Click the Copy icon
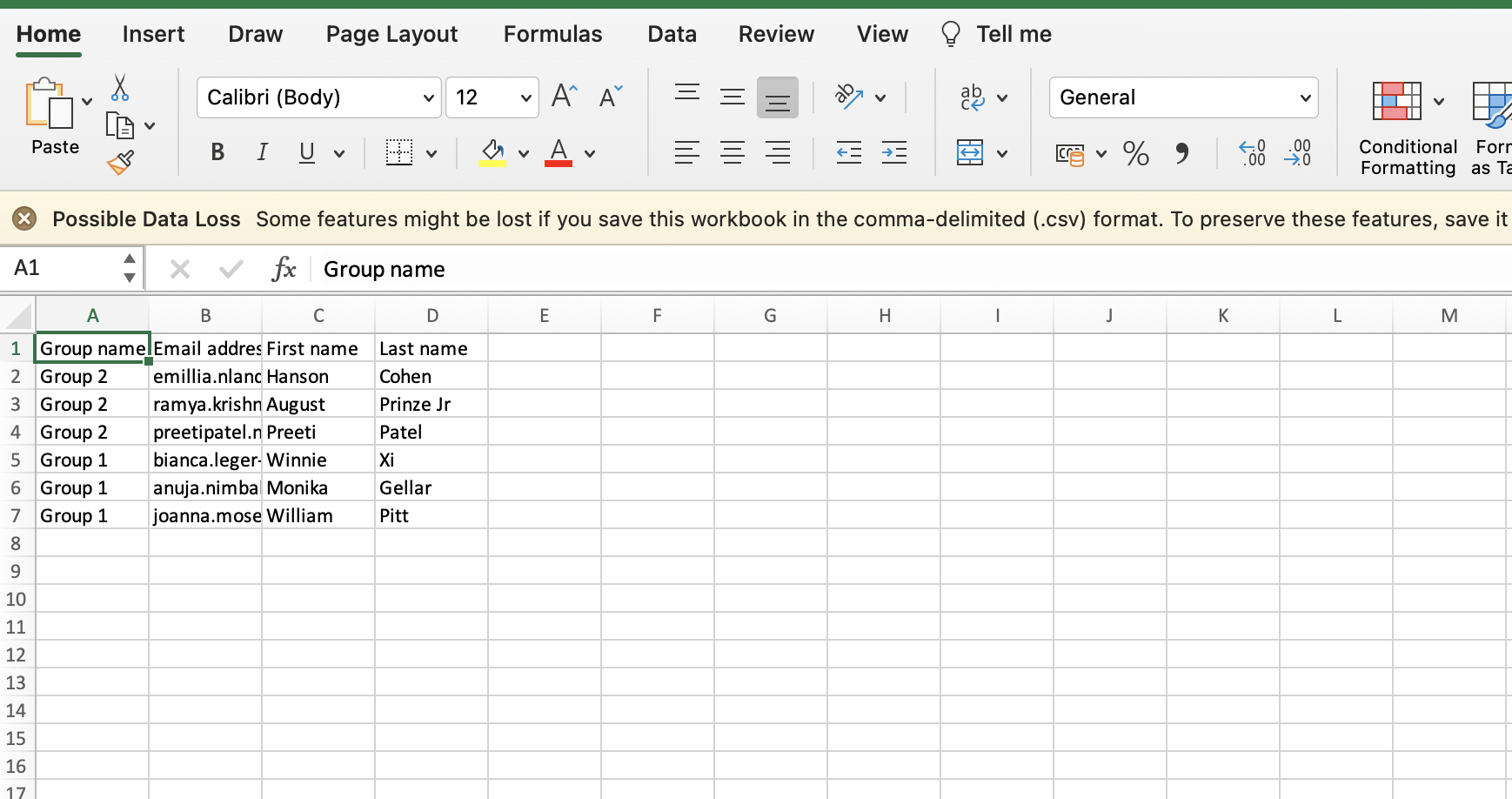The image size is (1512, 799). [x=120, y=124]
